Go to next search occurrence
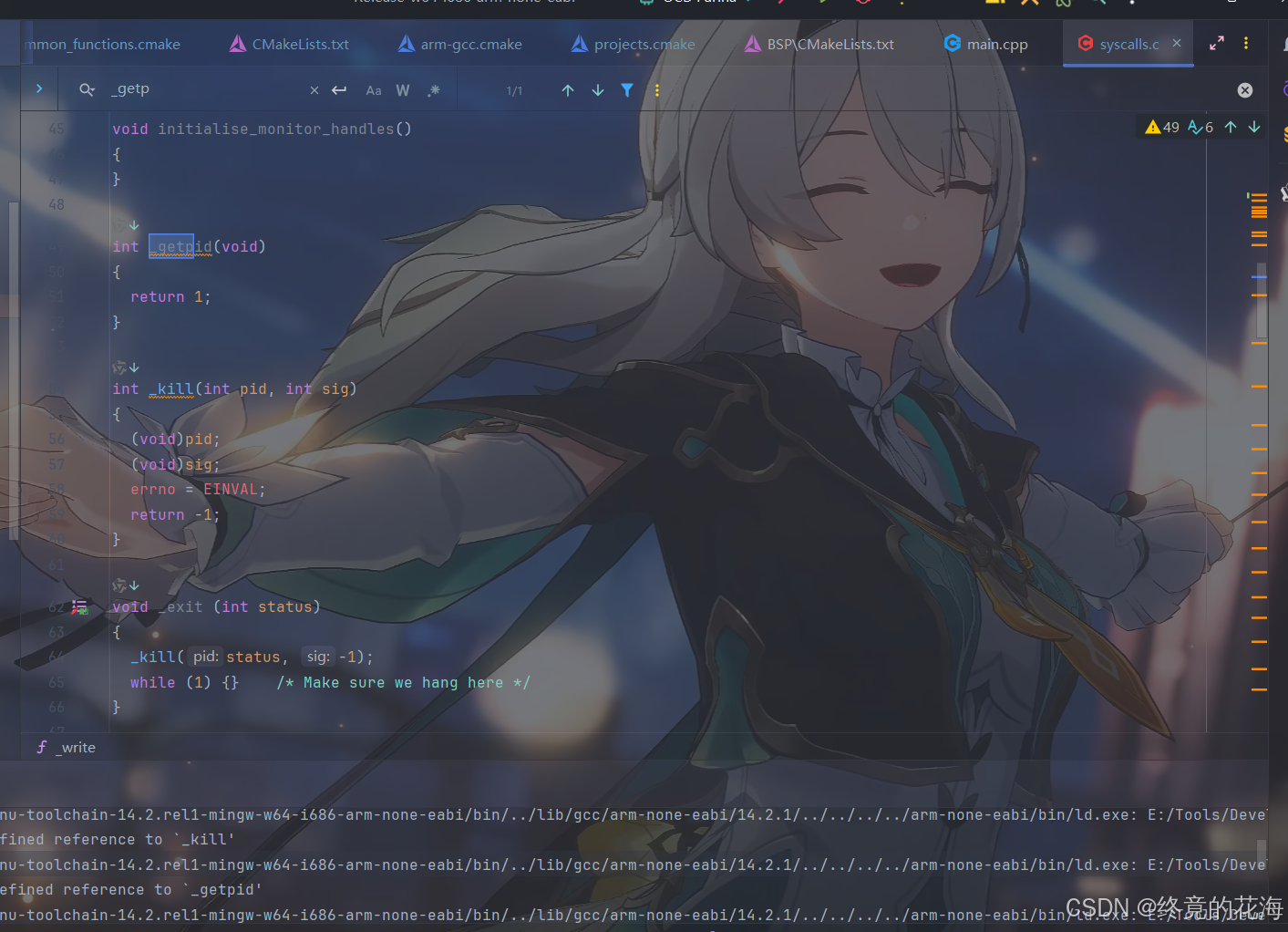This screenshot has height=932, width=1288. click(x=598, y=90)
